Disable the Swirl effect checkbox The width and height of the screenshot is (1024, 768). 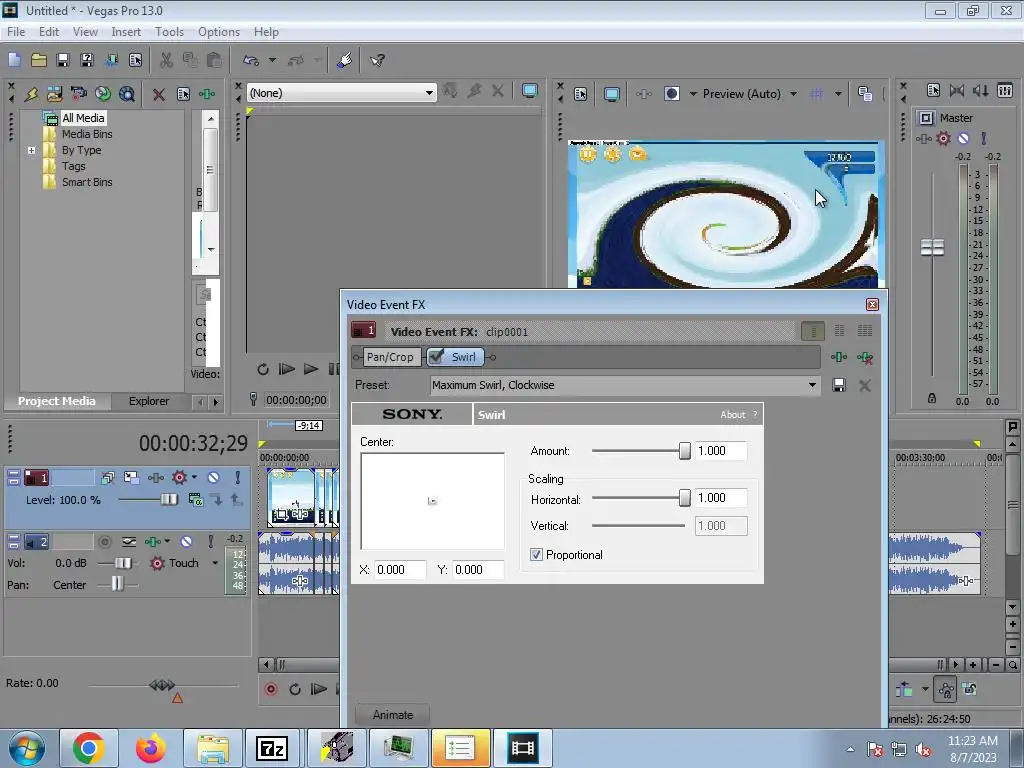(x=436, y=357)
